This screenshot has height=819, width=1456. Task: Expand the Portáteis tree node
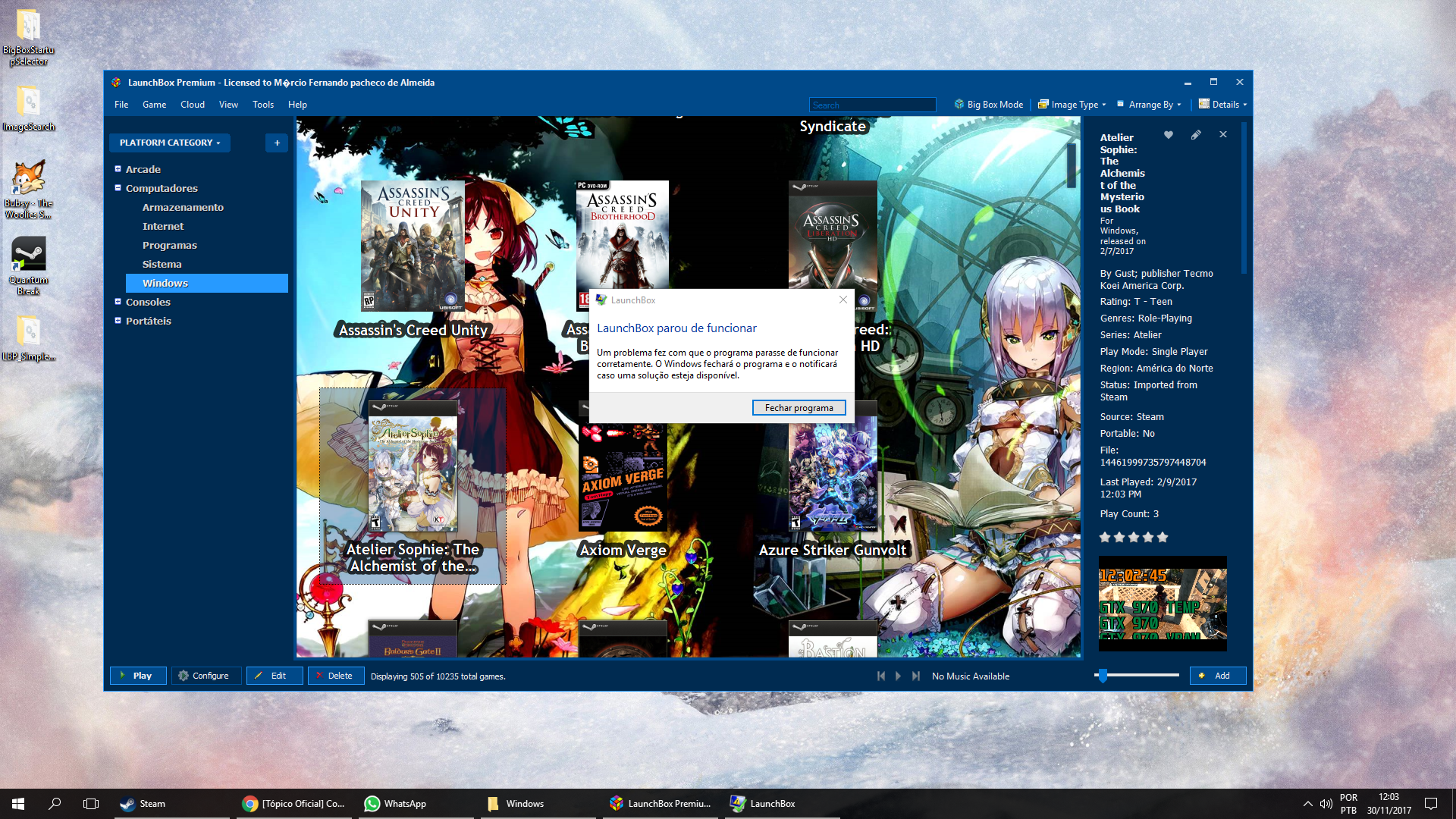(x=118, y=321)
